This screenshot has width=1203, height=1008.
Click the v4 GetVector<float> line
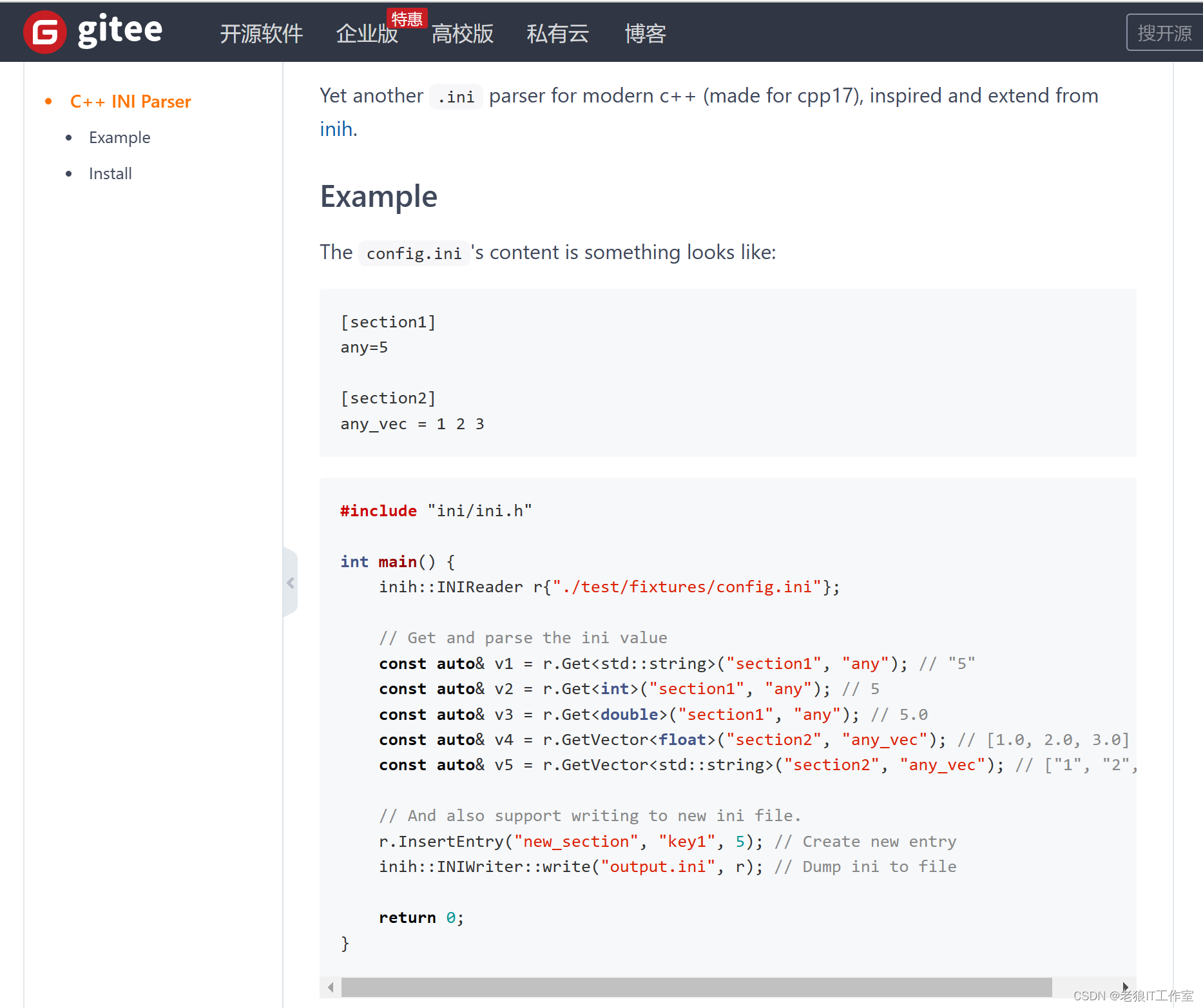point(755,740)
